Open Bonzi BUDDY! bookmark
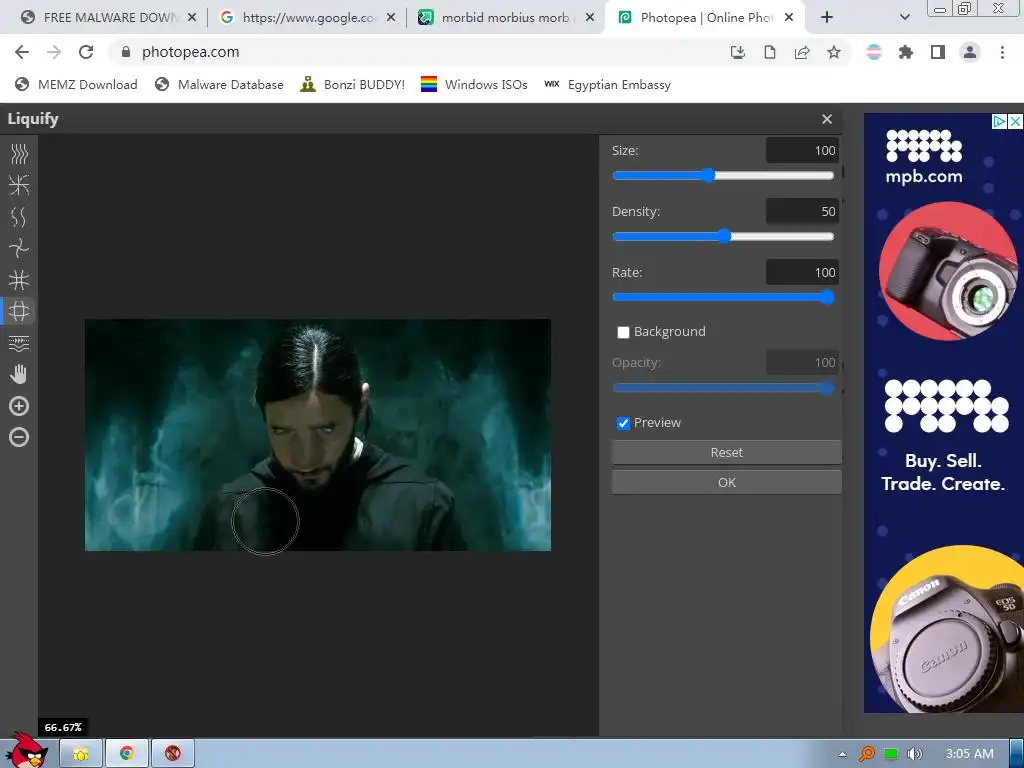 coord(353,85)
